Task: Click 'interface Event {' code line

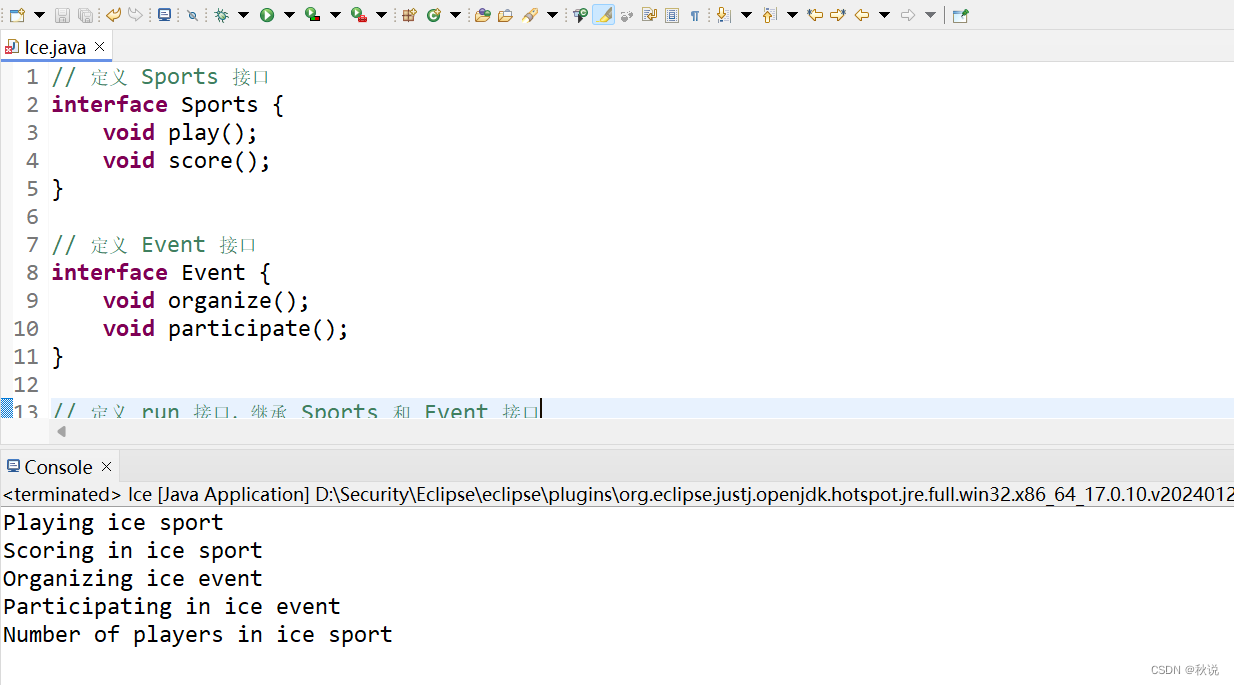Action: pyautogui.click(x=161, y=273)
